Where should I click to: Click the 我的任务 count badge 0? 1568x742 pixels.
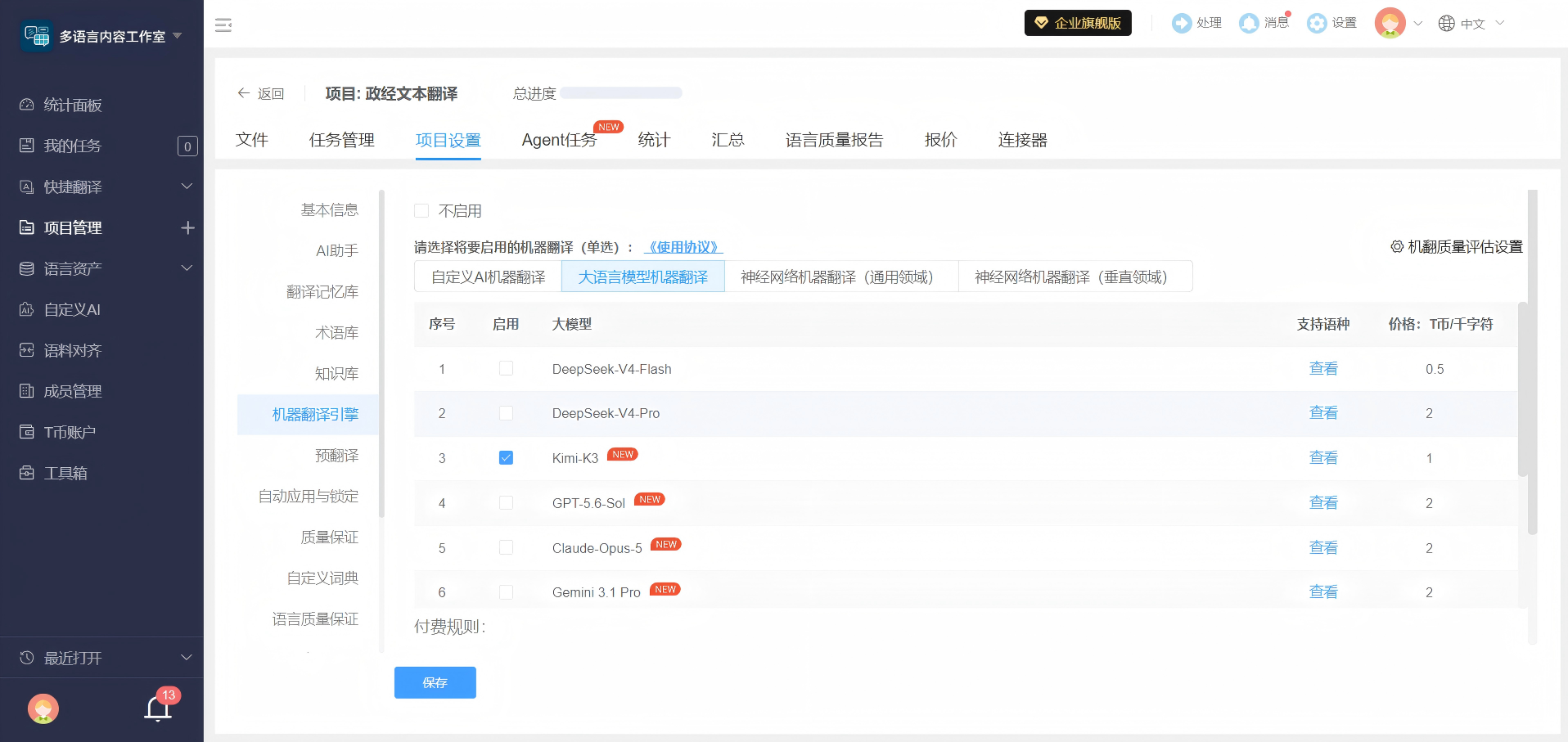point(187,146)
